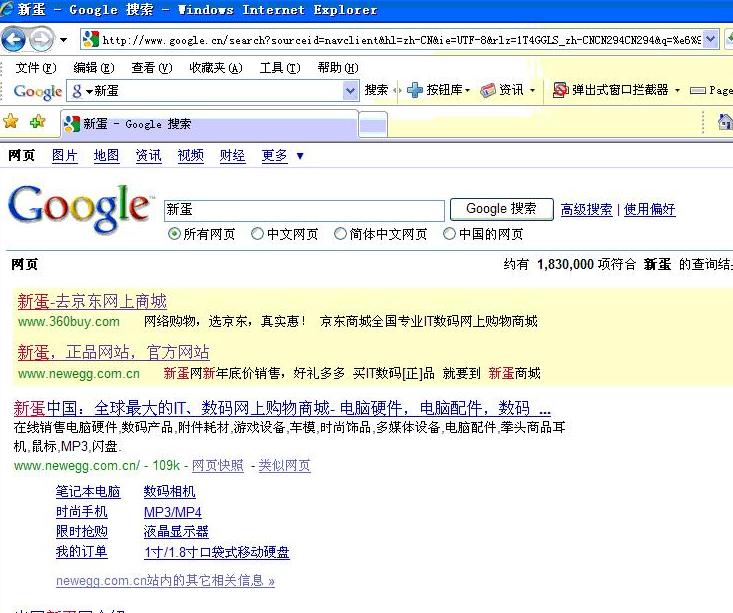The image size is (733, 613).
Task: Select the 中文网页 radio button
Action: (x=258, y=234)
